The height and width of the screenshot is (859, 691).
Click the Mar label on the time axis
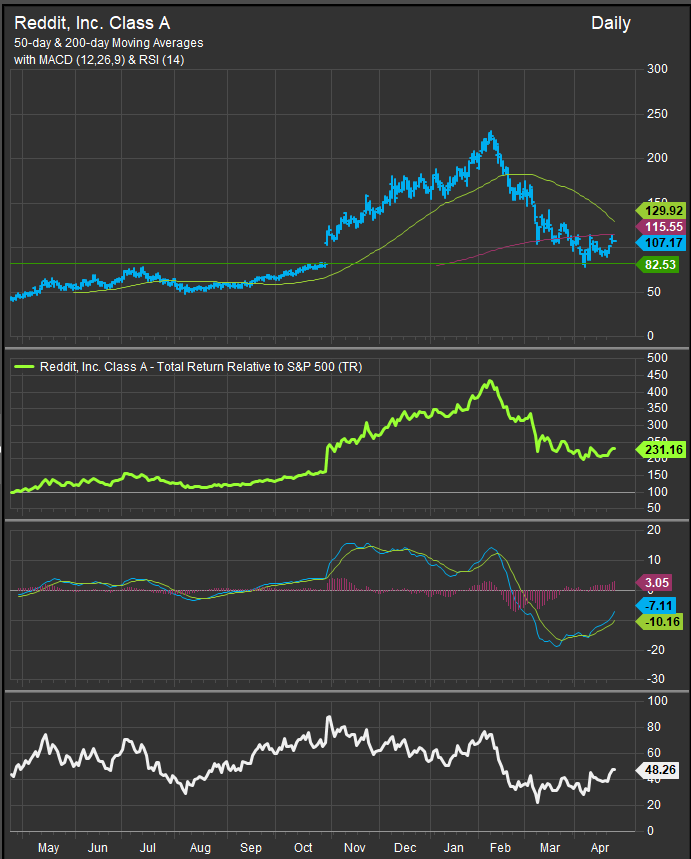[x=550, y=847]
